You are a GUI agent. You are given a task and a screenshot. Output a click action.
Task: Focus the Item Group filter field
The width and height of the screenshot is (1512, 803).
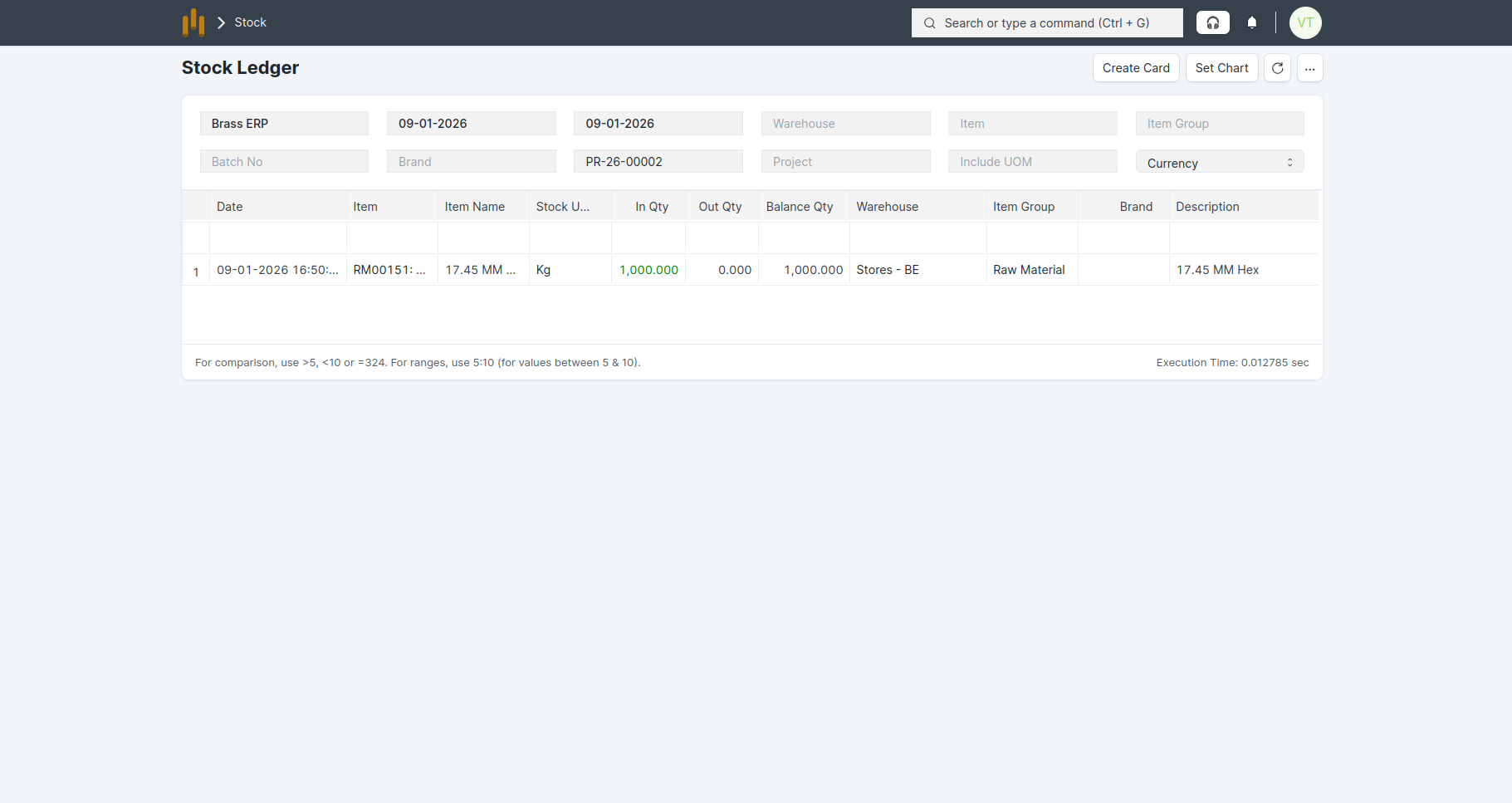(x=1219, y=124)
